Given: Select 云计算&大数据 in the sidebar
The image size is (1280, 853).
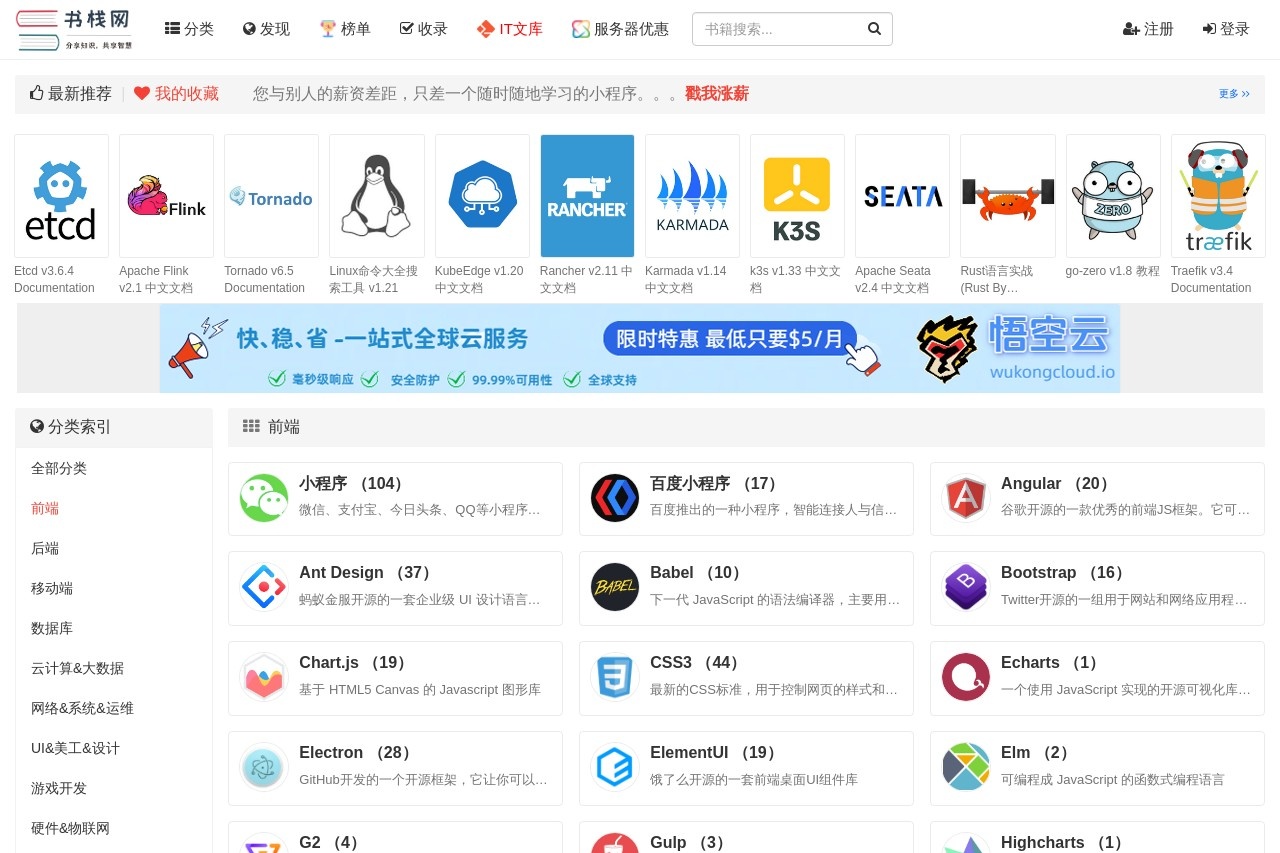Looking at the screenshot, I should 77,668.
